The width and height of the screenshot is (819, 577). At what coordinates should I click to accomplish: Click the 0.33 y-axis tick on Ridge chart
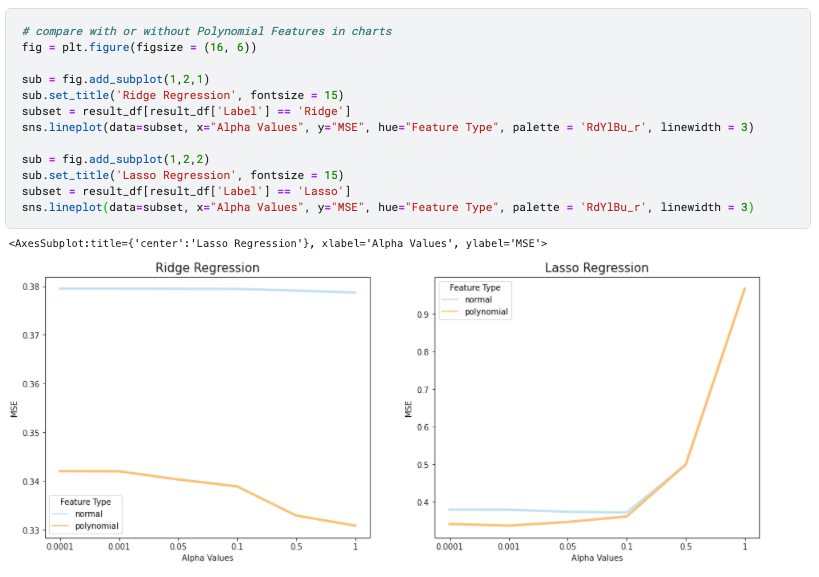[x=31, y=531]
